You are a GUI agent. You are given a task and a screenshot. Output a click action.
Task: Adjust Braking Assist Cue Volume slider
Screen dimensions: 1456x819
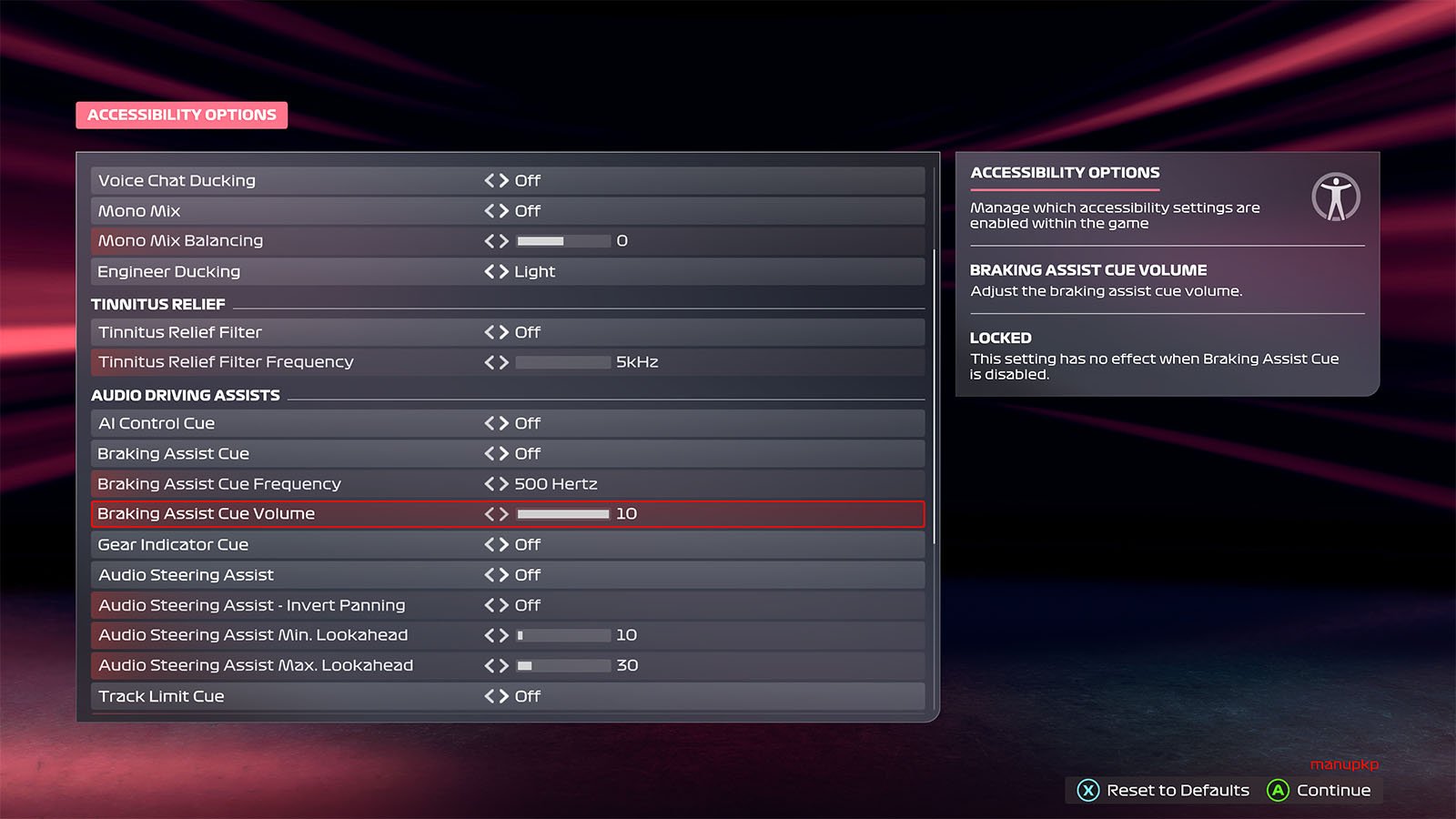(563, 514)
